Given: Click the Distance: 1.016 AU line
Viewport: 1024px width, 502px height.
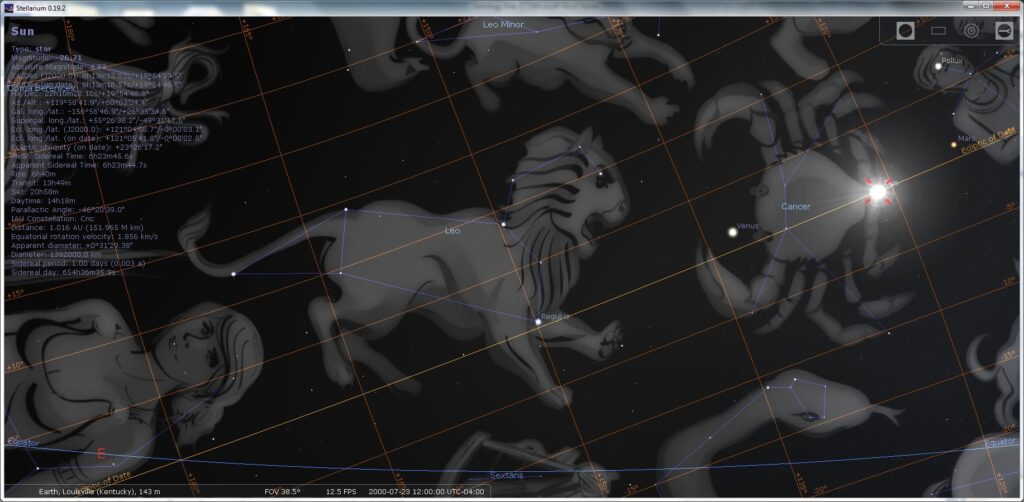Looking at the screenshot, I should coord(76,227).
